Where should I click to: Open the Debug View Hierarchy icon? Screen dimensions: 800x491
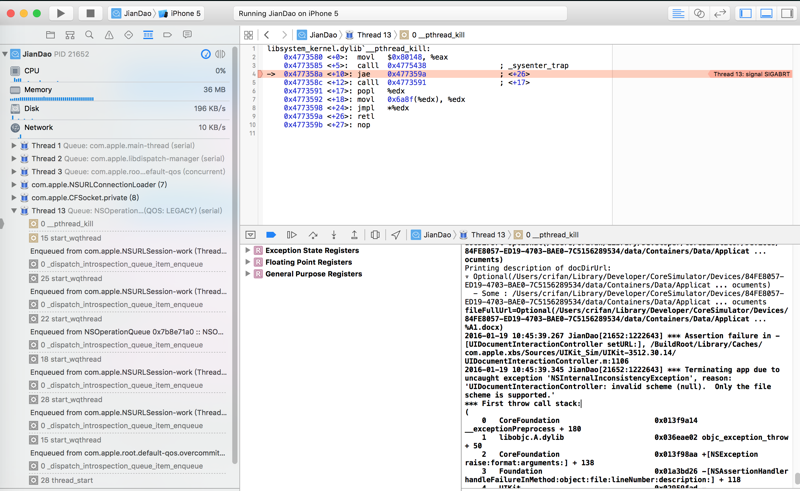tap(375, 235)
